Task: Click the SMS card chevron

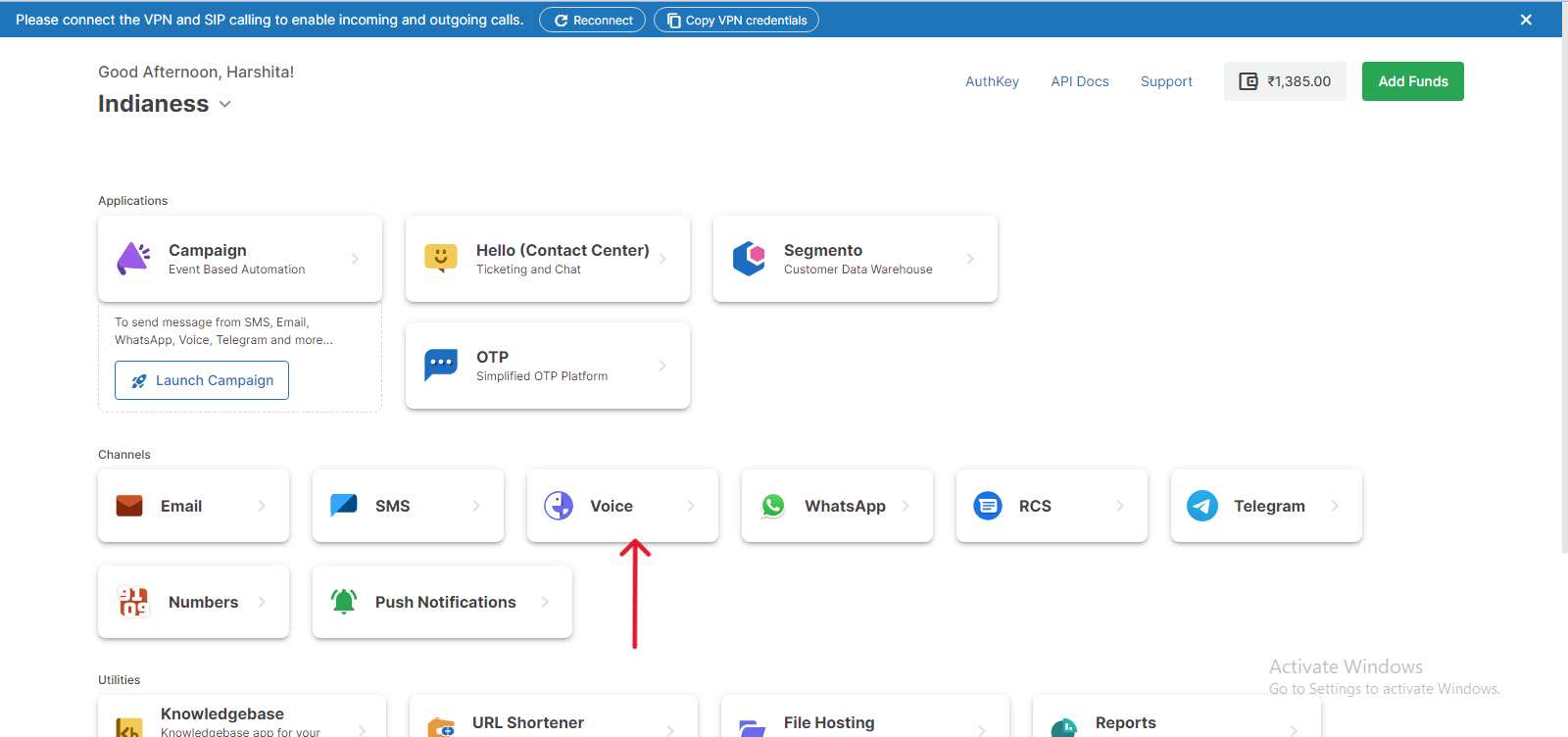Action: click(x=476, y=506)
